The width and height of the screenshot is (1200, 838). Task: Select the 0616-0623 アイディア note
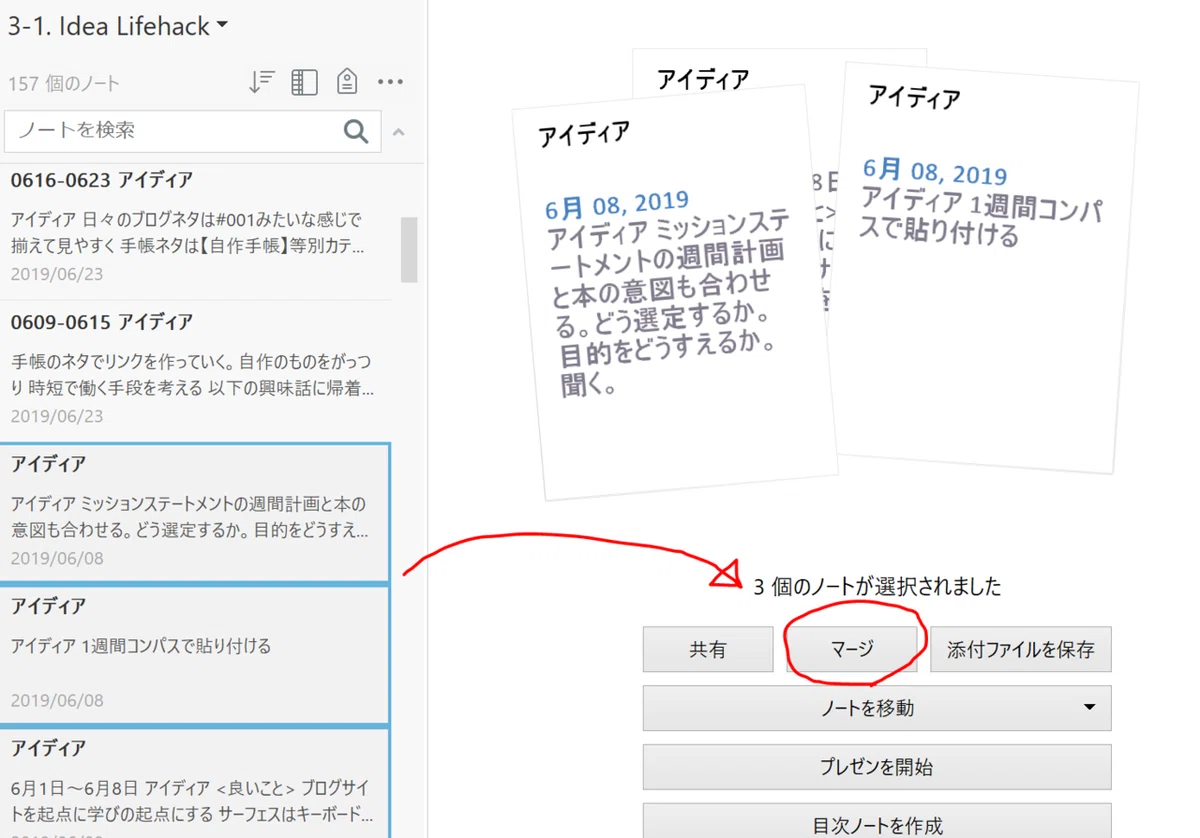pyautogui.click(x=195, y=227)
